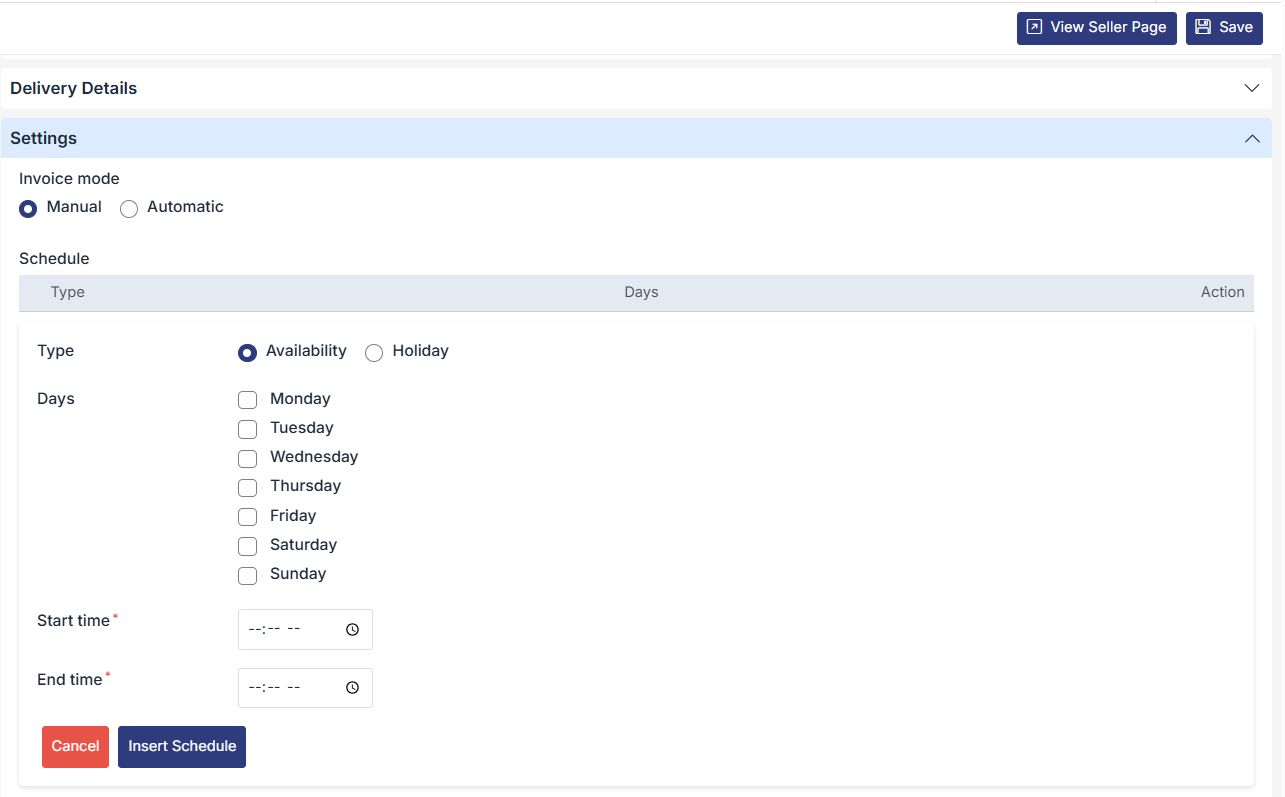Check the Thursday checkbox
This screenshot has width=1285, height=797.
[248, 487]
